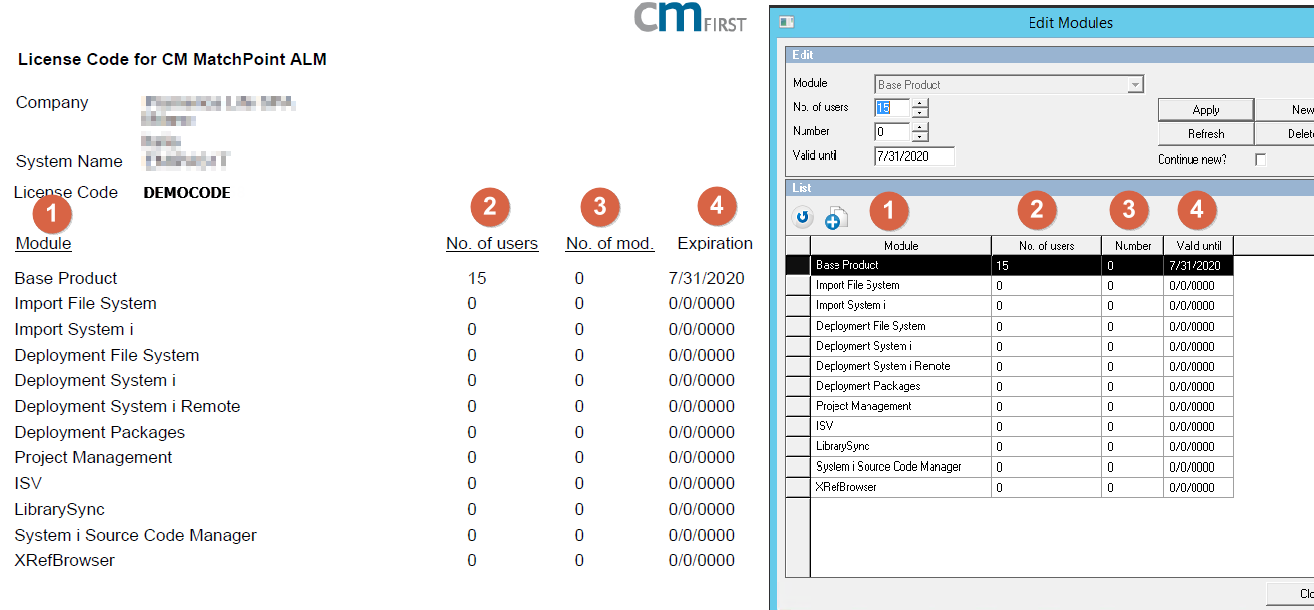The height and width of the screenshot is (610, 1314).
Task: Decrease No. of users with down arrow
Action: point(920,112)
